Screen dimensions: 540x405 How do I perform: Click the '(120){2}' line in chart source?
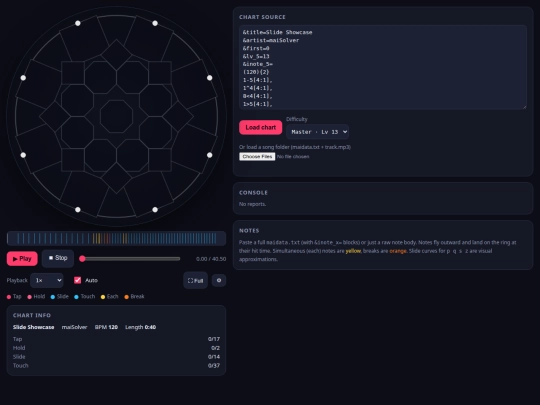(256, 72)
